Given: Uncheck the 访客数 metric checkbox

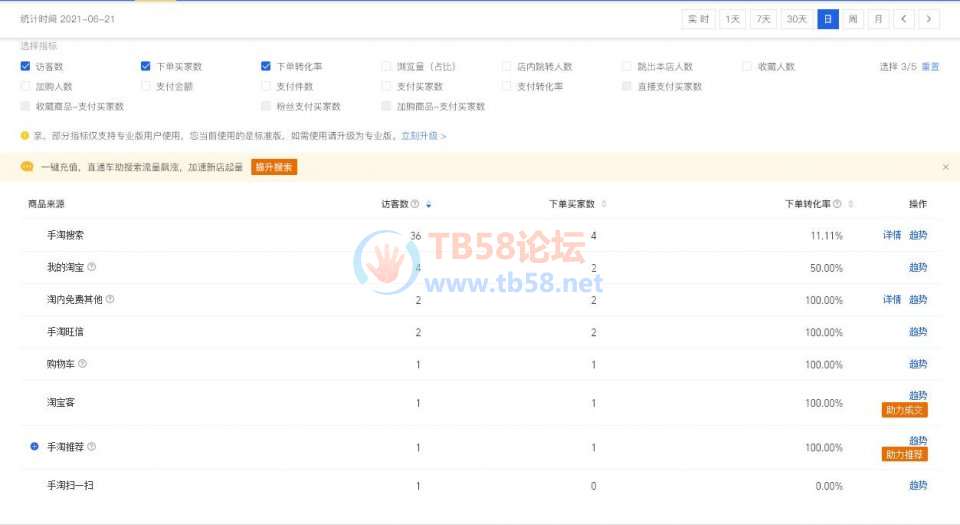Looking at the screenshot, I should coord(25,67).
